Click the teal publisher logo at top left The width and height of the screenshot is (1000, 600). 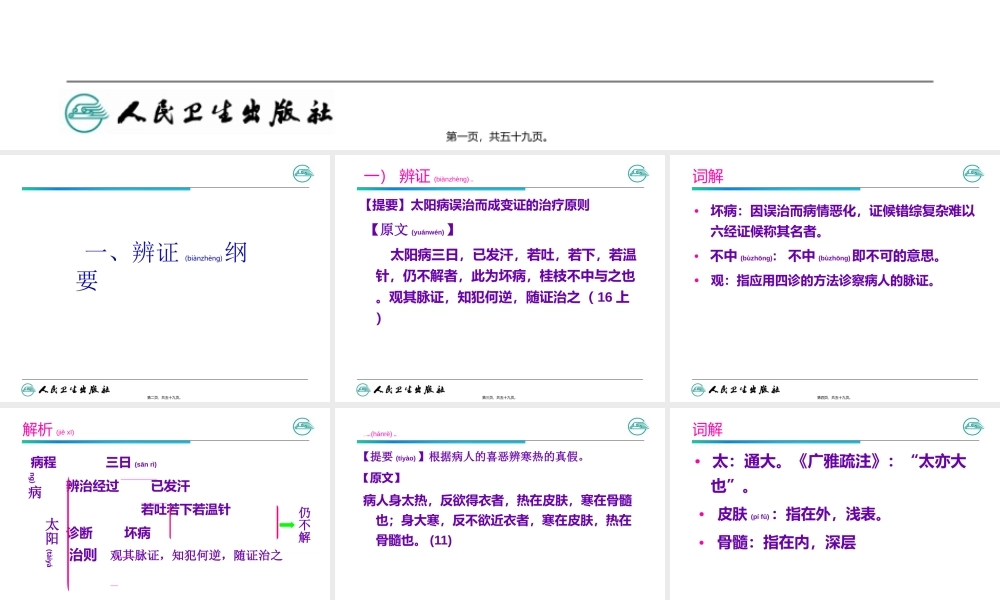(85, 110)
